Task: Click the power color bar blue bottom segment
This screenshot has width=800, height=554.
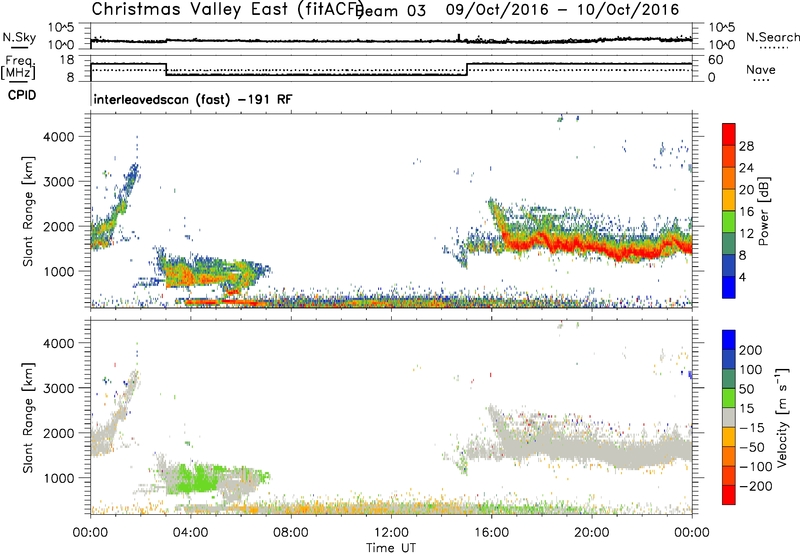Action: pos(729,287)
